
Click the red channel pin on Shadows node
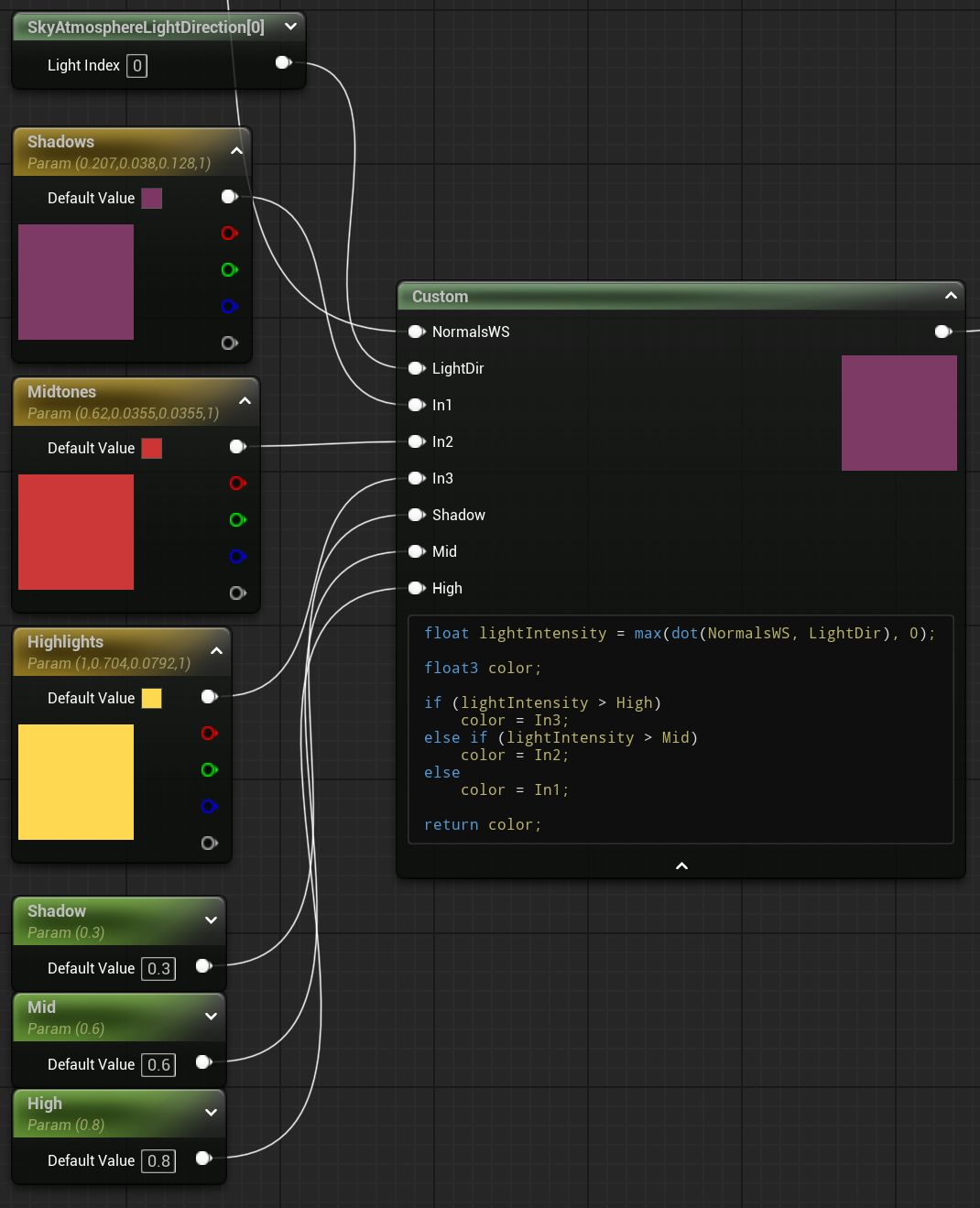pos(230,234)
